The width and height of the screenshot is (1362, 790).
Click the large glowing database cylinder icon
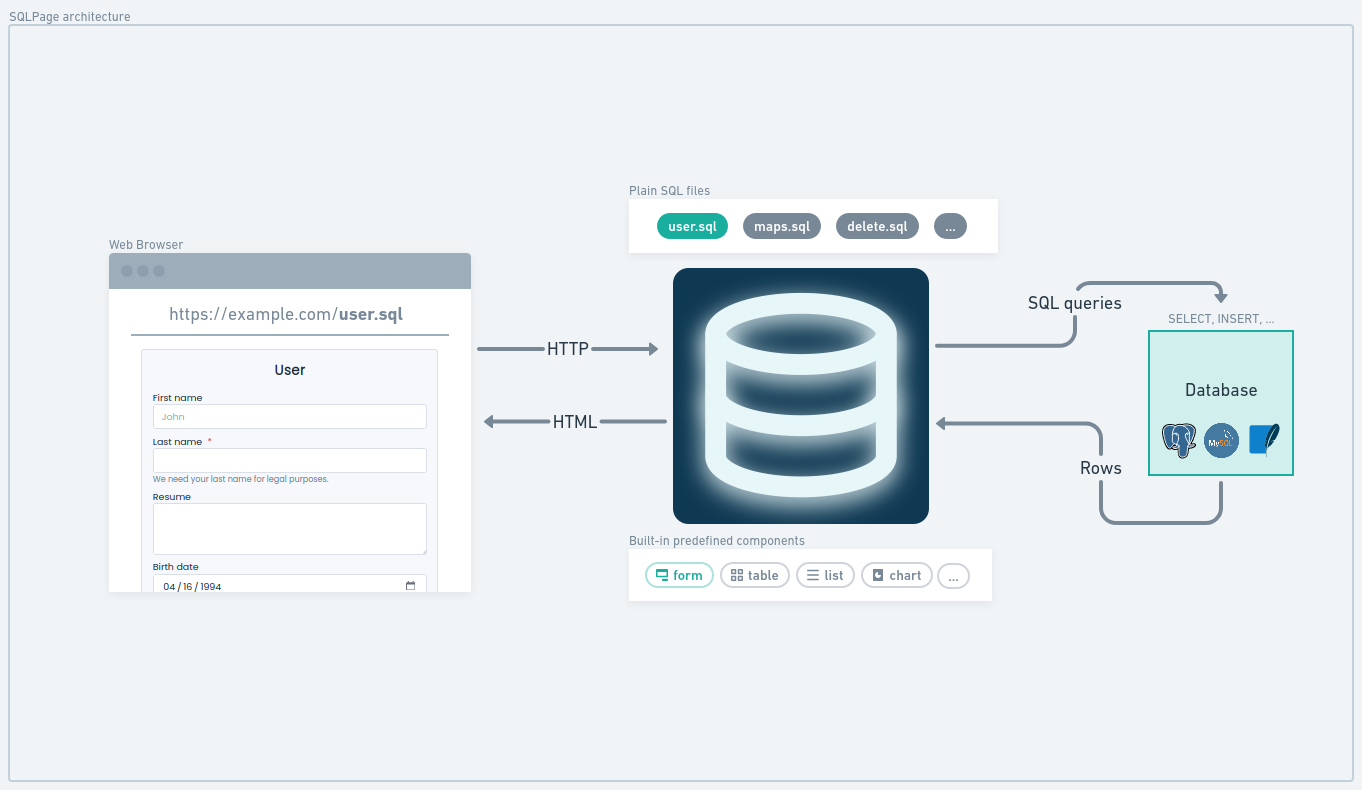[x=801, y=396]
